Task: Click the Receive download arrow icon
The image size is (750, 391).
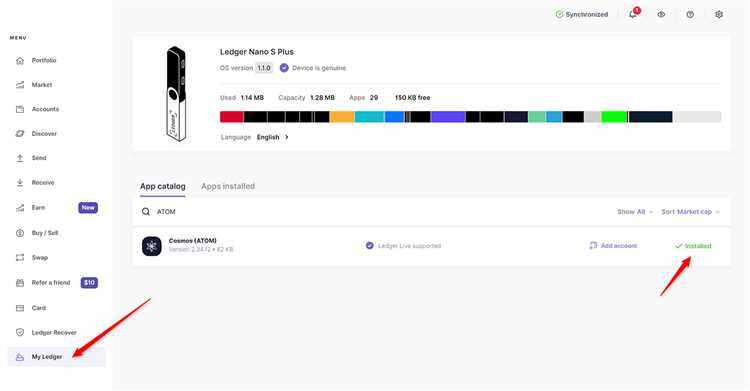Action: [20, 182]
